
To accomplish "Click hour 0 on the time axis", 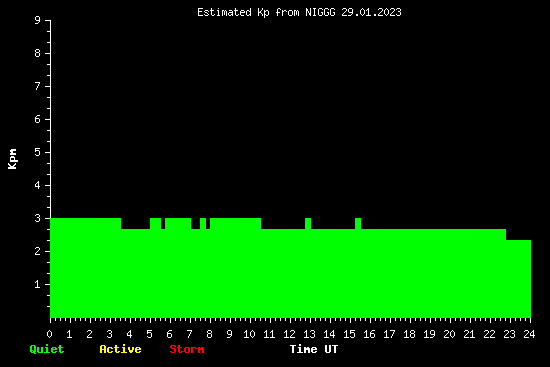I will click(x=49, y=334).
